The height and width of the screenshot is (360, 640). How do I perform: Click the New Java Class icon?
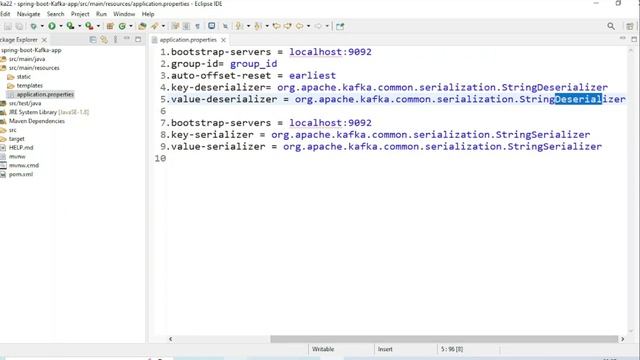click(122, 26)
